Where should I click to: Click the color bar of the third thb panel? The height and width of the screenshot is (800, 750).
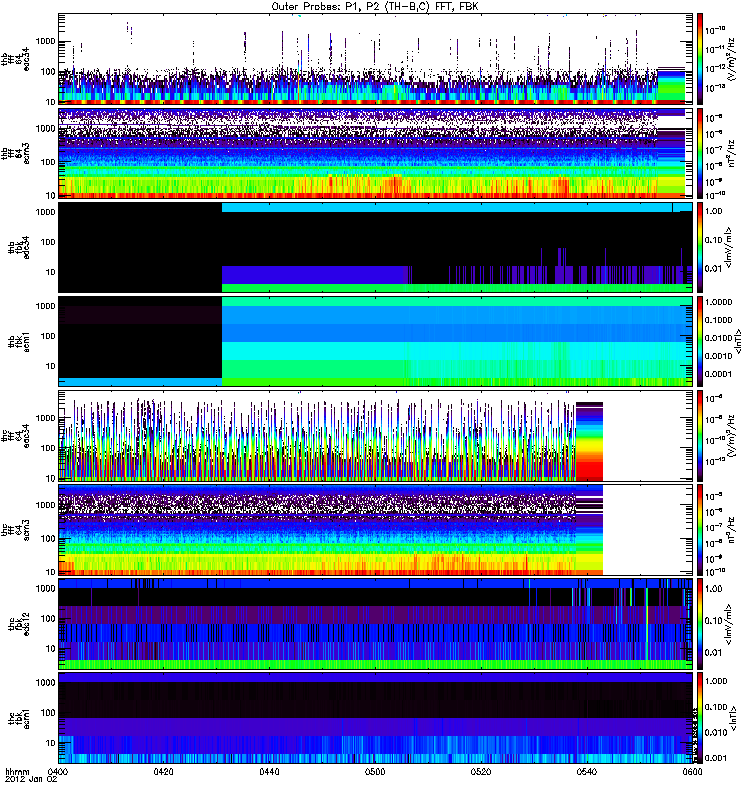[700, 246]
